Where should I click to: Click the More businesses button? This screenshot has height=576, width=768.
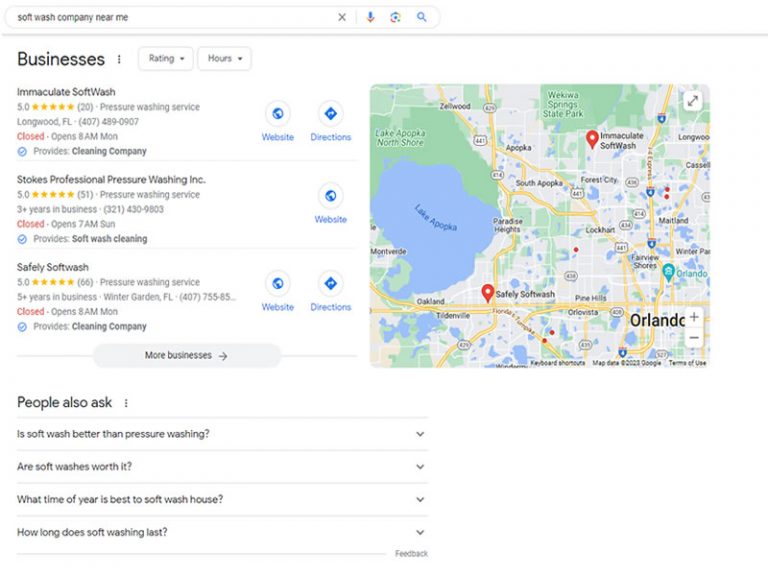click(187, 356)
